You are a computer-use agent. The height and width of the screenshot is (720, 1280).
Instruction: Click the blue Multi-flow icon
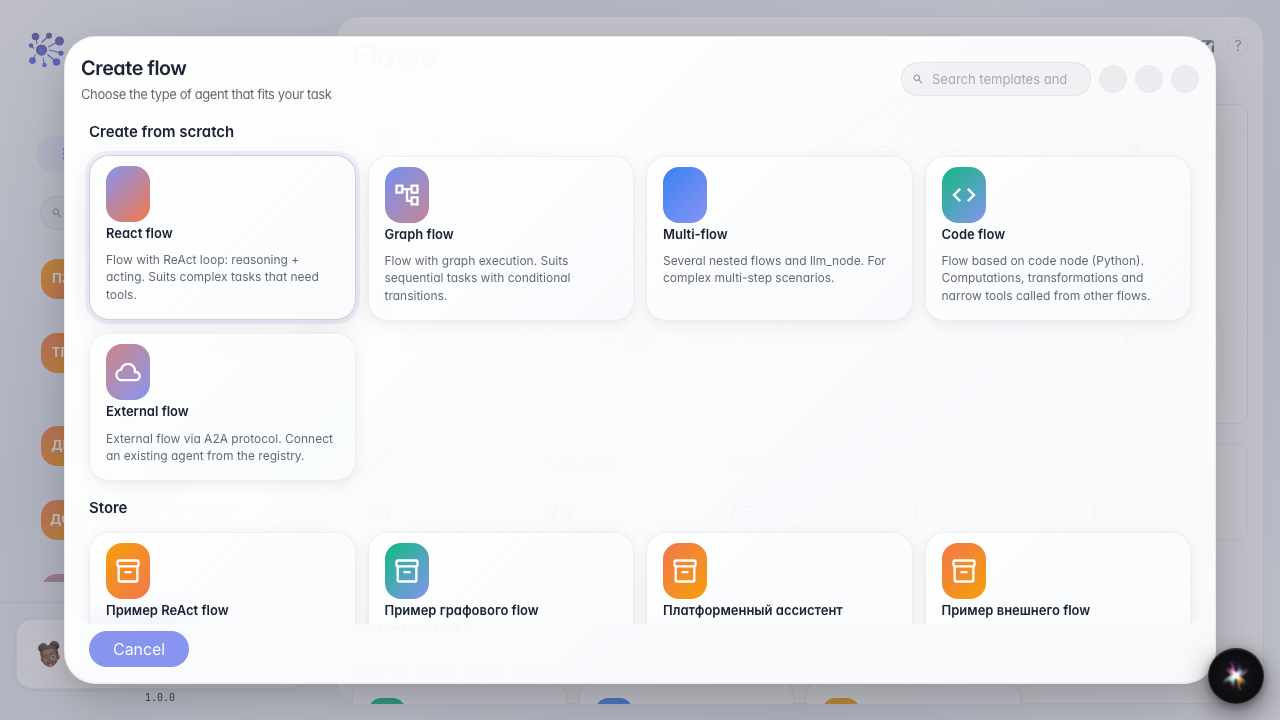685,195
